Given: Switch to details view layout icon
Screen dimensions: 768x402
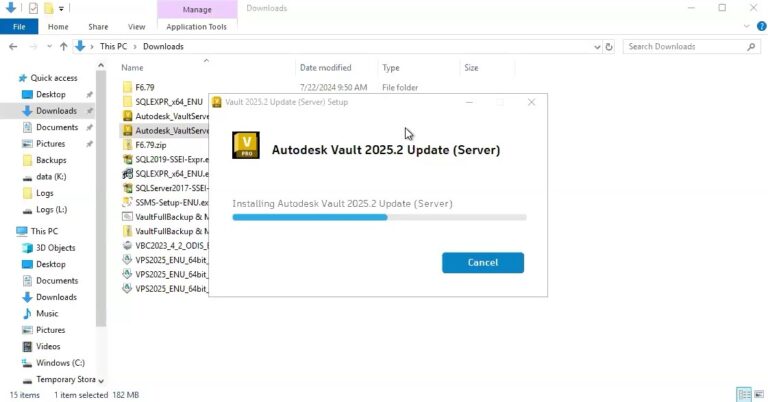Looking at the screenshot, I should tap(744, 394).
